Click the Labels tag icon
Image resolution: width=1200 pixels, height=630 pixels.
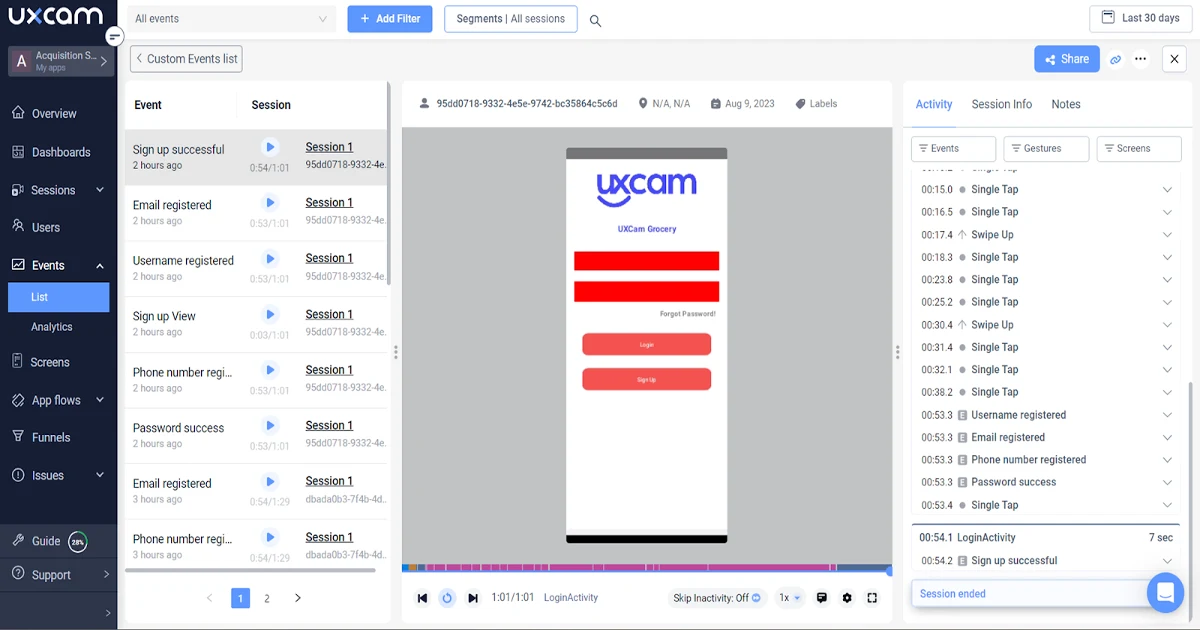(x=800, y=104)
